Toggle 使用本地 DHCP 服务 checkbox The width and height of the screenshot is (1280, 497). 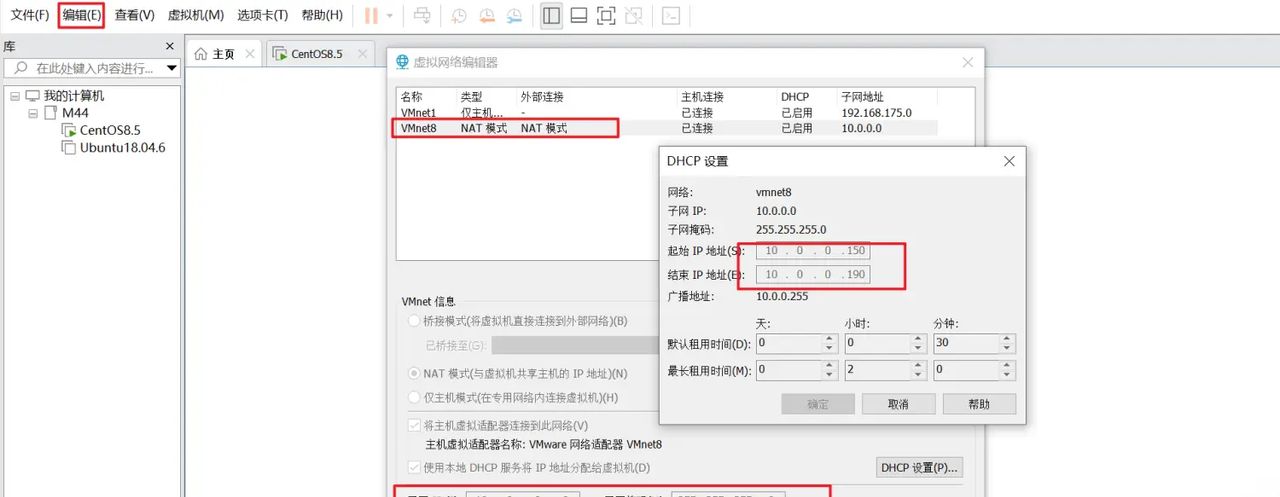[414, 467]
